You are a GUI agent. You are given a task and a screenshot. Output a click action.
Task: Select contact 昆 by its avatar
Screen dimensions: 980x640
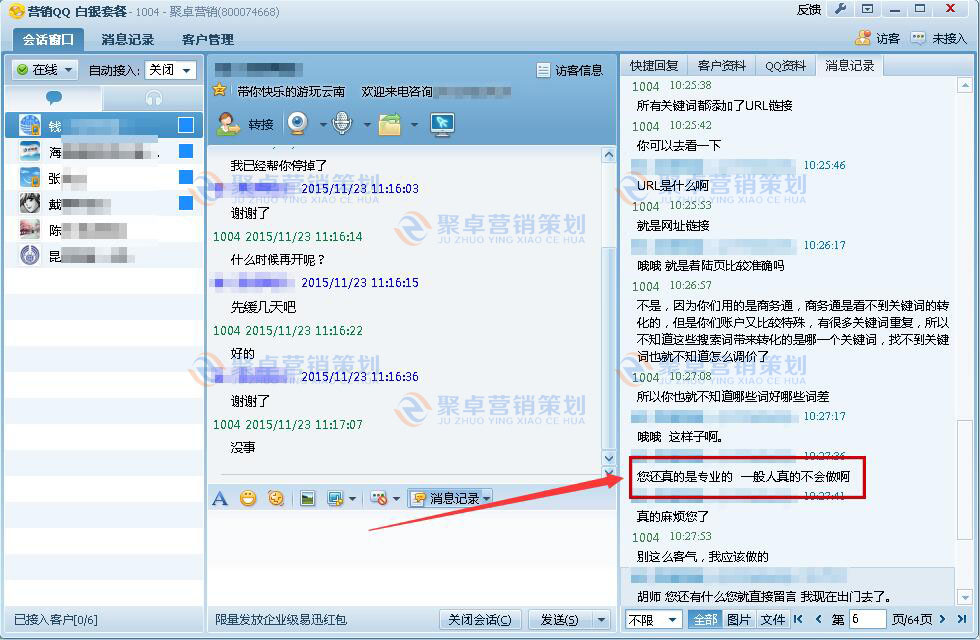click(29, 255)
